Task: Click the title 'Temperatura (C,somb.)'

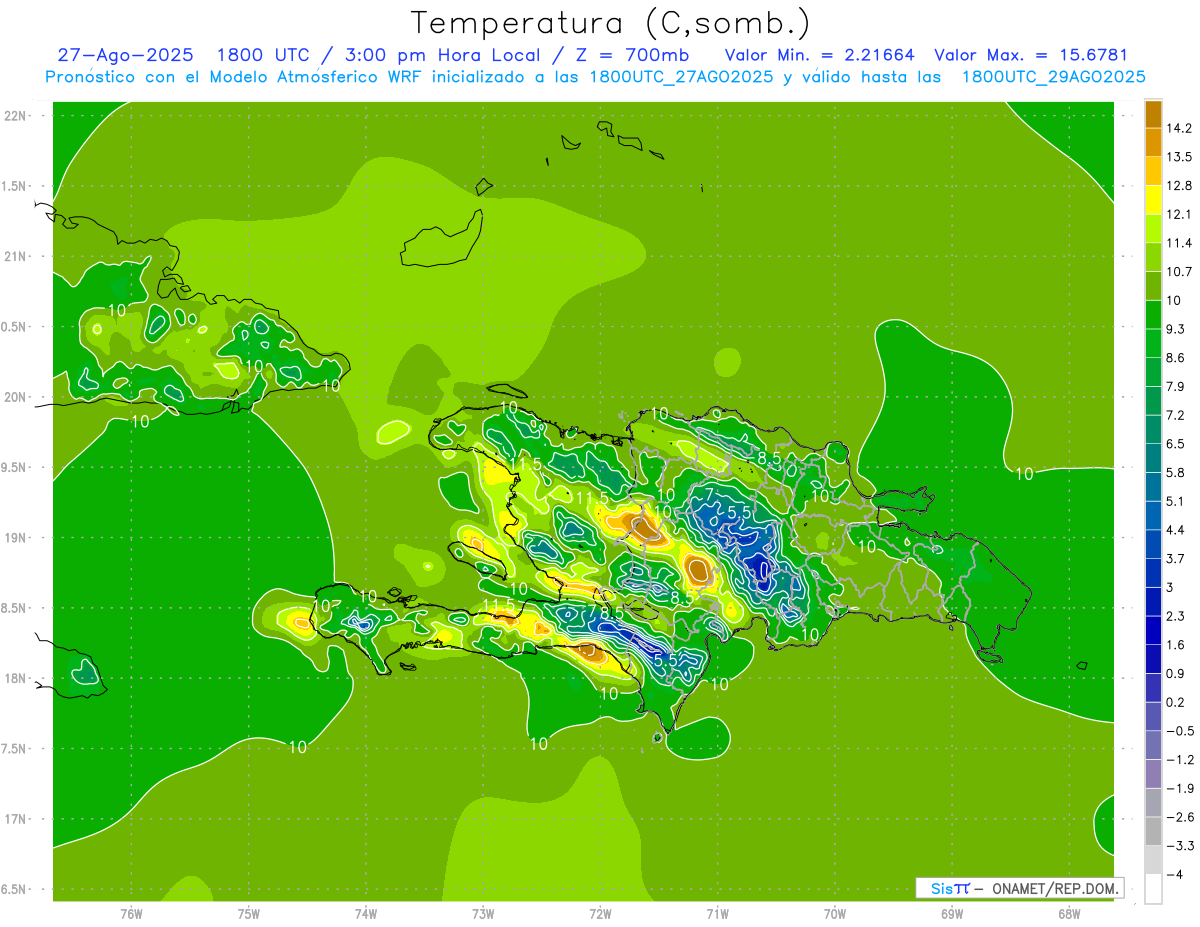Action: pyautogui.click(x=610, y=23)
